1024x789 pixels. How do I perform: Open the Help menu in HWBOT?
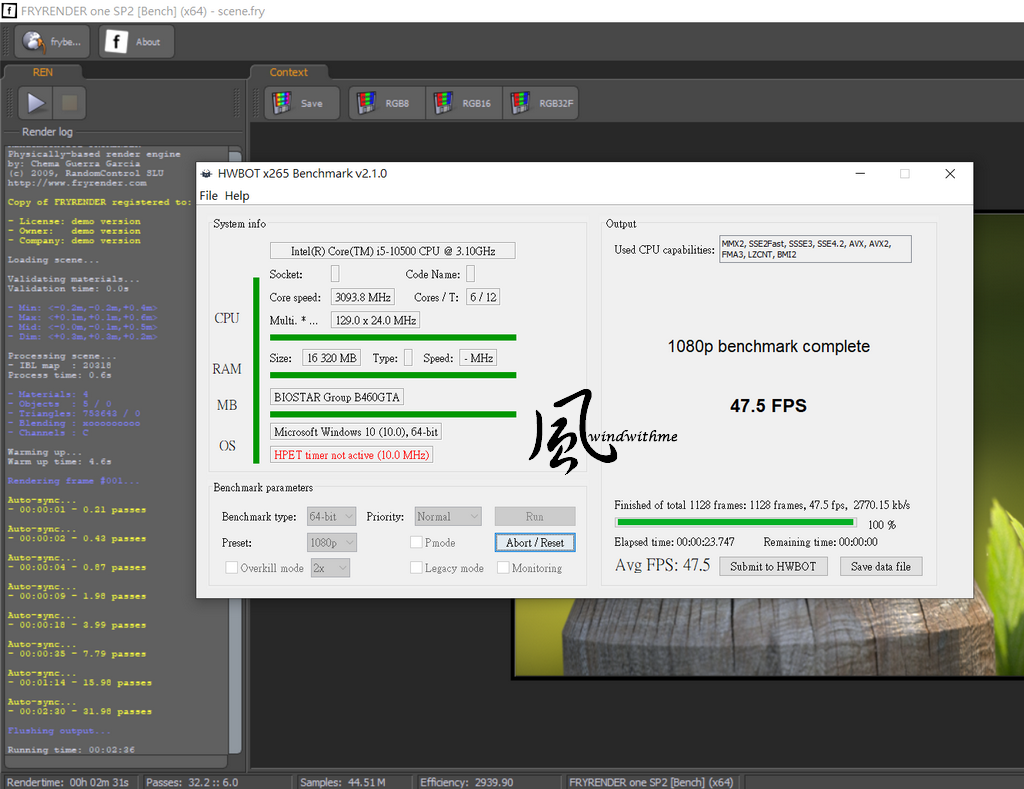click(x=237, y=196)
